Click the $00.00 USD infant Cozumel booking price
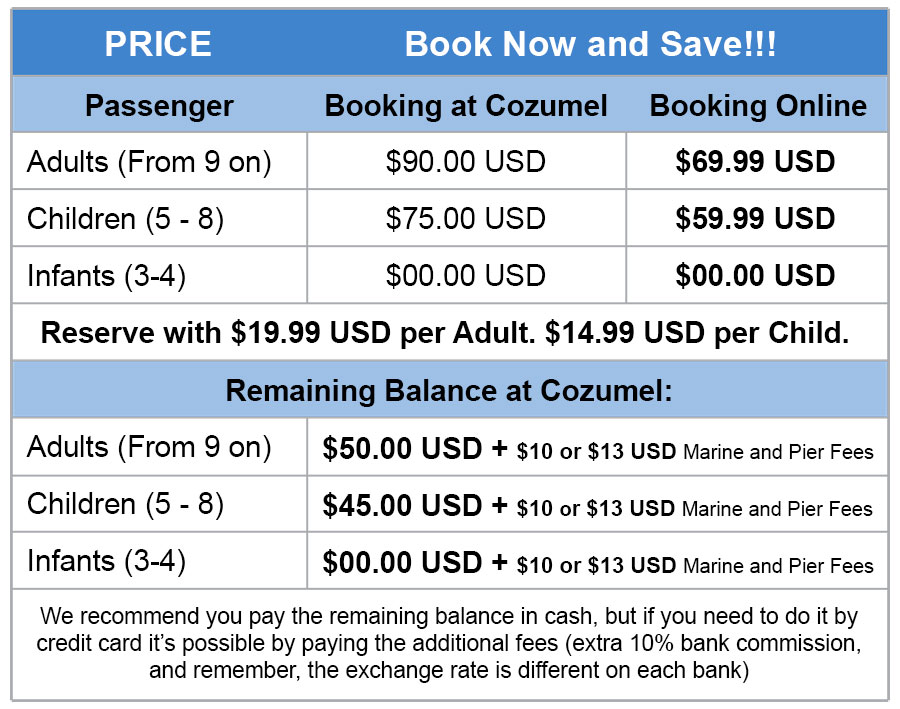900x709 pixels. point(466,275)
